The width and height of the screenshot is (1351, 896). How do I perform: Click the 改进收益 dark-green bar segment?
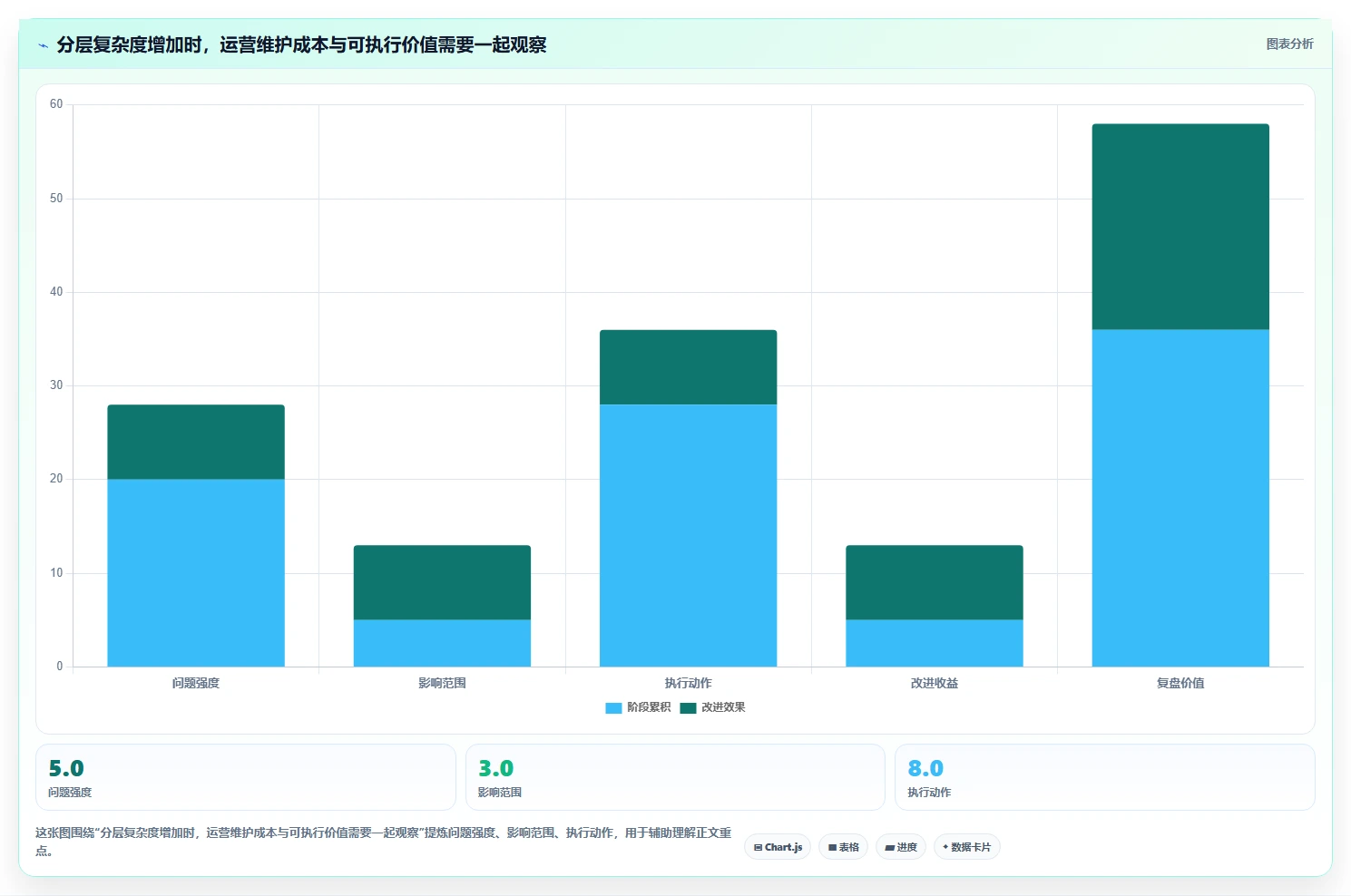click(x=935, y=582)
